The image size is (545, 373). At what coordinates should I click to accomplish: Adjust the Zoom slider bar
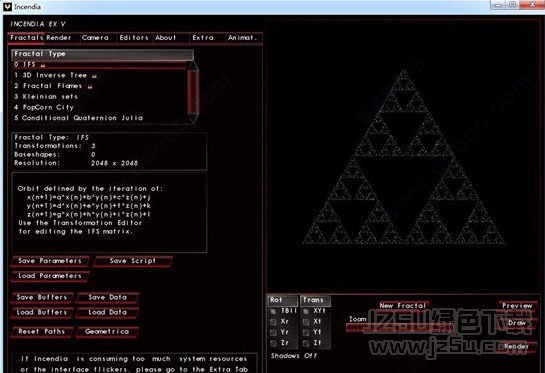click(400, 327)
